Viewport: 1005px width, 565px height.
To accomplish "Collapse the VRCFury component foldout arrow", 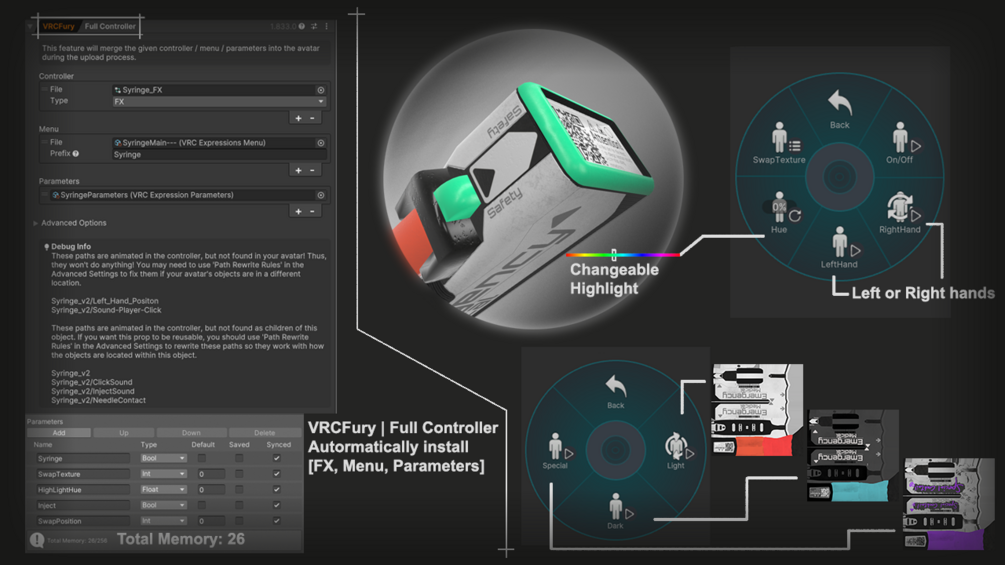I will tap(30, 26).
